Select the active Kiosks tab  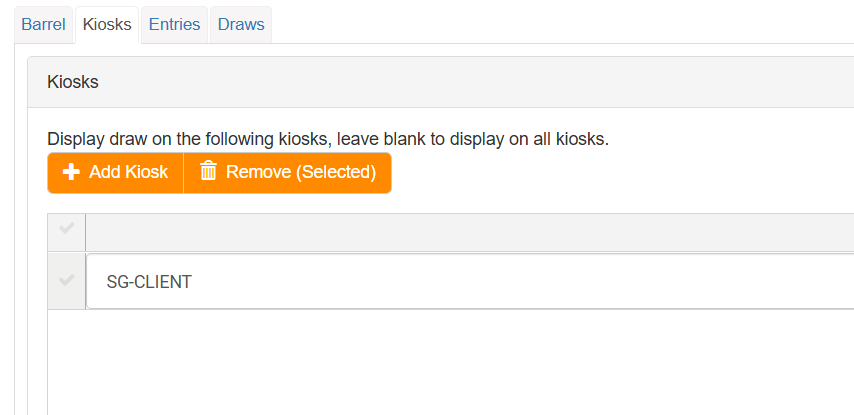(x=108, y=24)
